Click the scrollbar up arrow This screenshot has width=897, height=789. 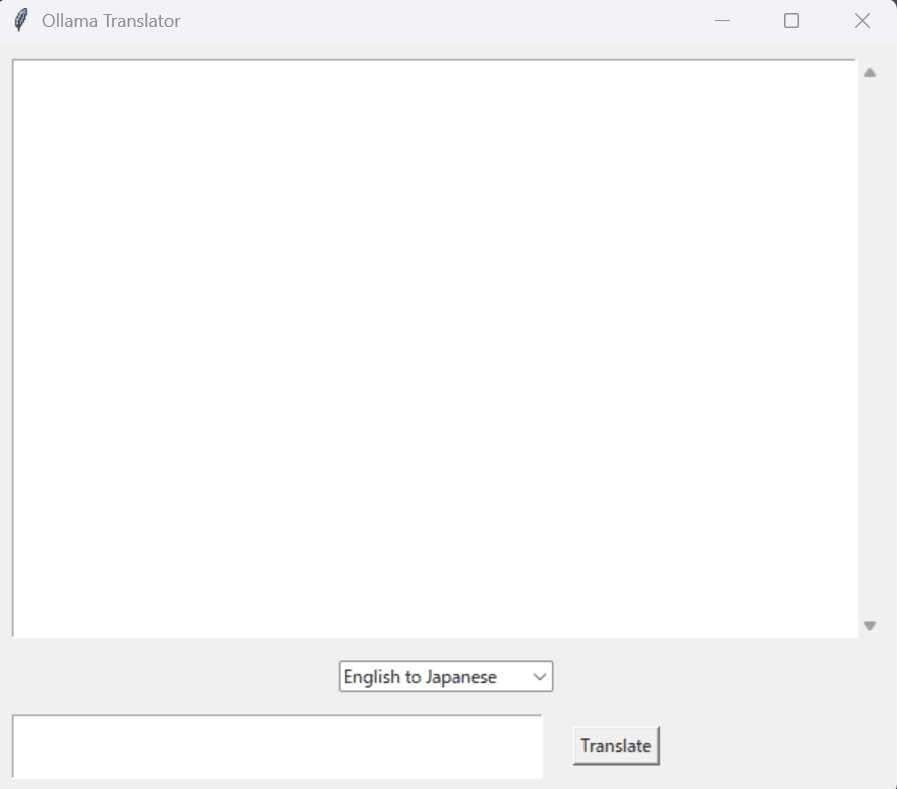870,73
